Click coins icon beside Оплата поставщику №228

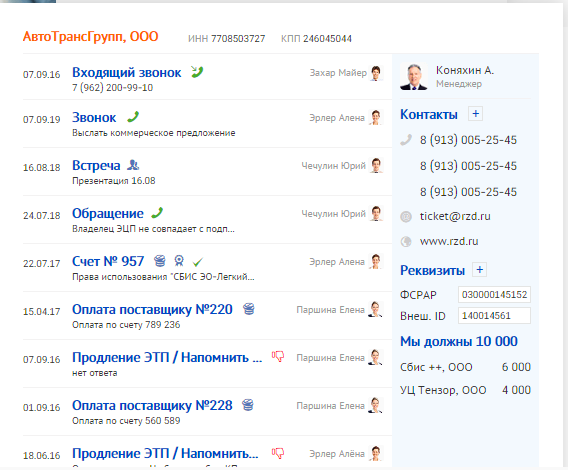[x=248, y=405]
